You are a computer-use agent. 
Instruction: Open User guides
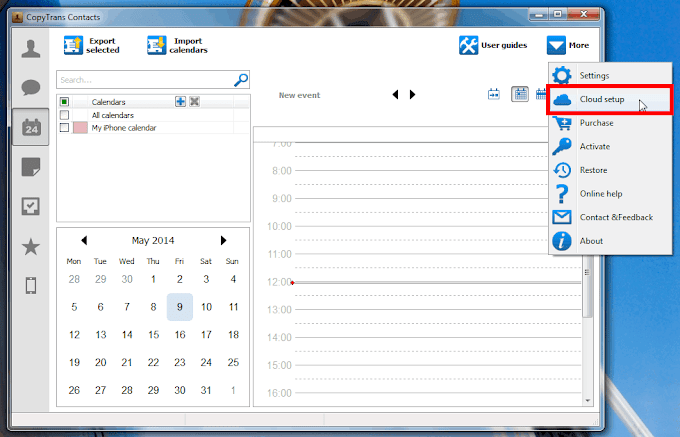(493, 45)
